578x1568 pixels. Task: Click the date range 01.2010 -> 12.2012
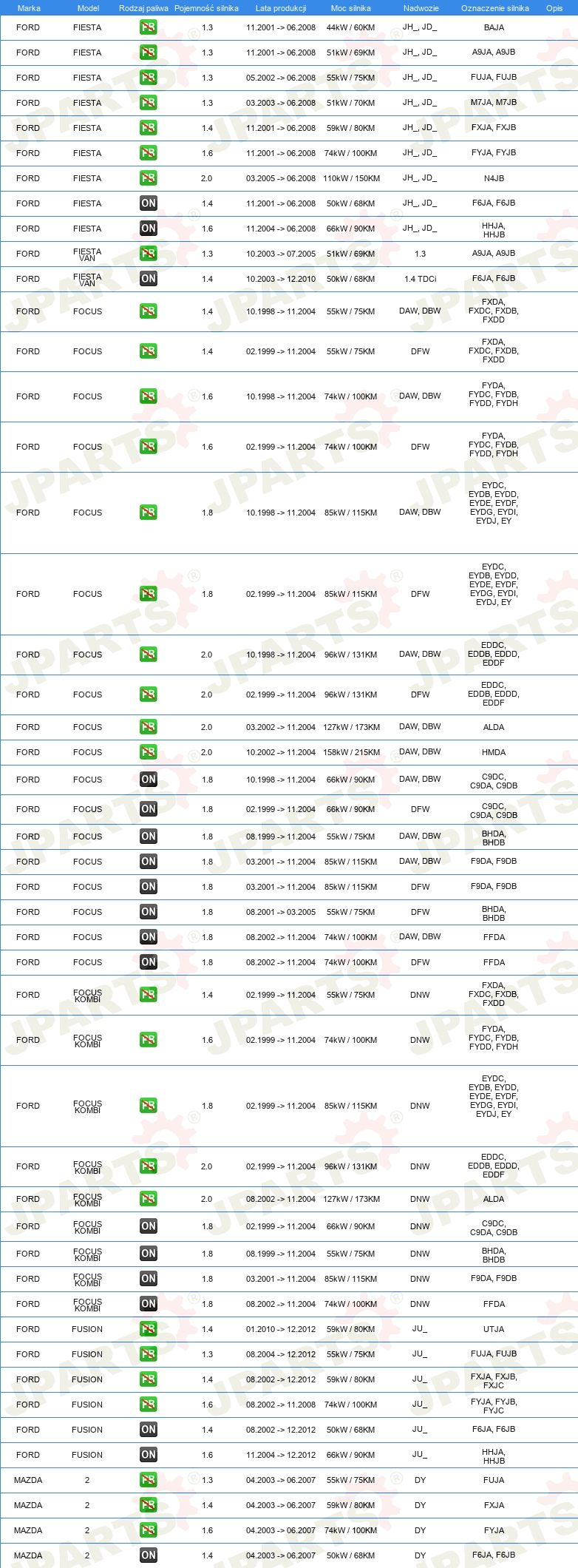coord(281,1329)
